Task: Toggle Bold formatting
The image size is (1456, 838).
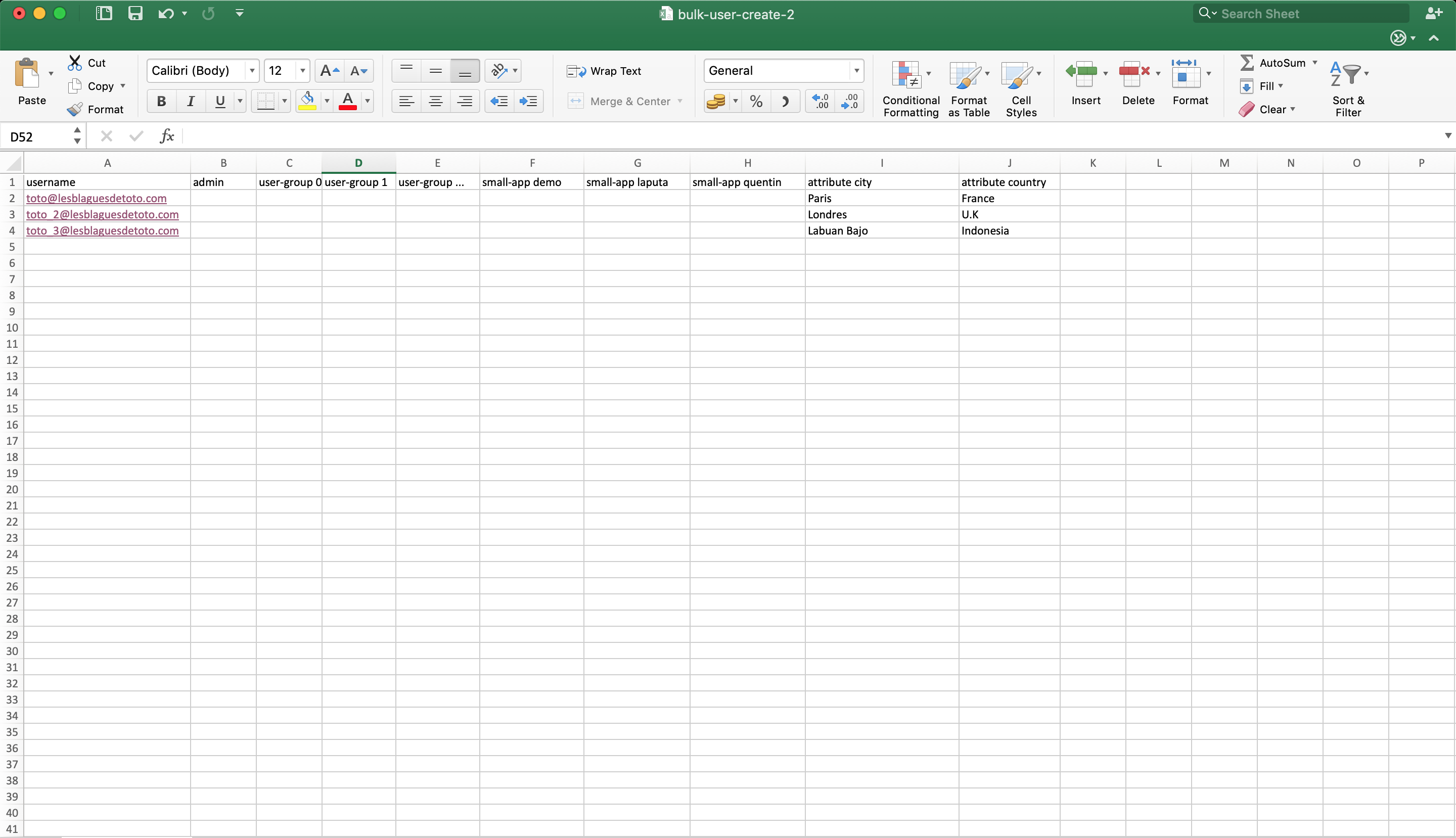Action: 161,101
